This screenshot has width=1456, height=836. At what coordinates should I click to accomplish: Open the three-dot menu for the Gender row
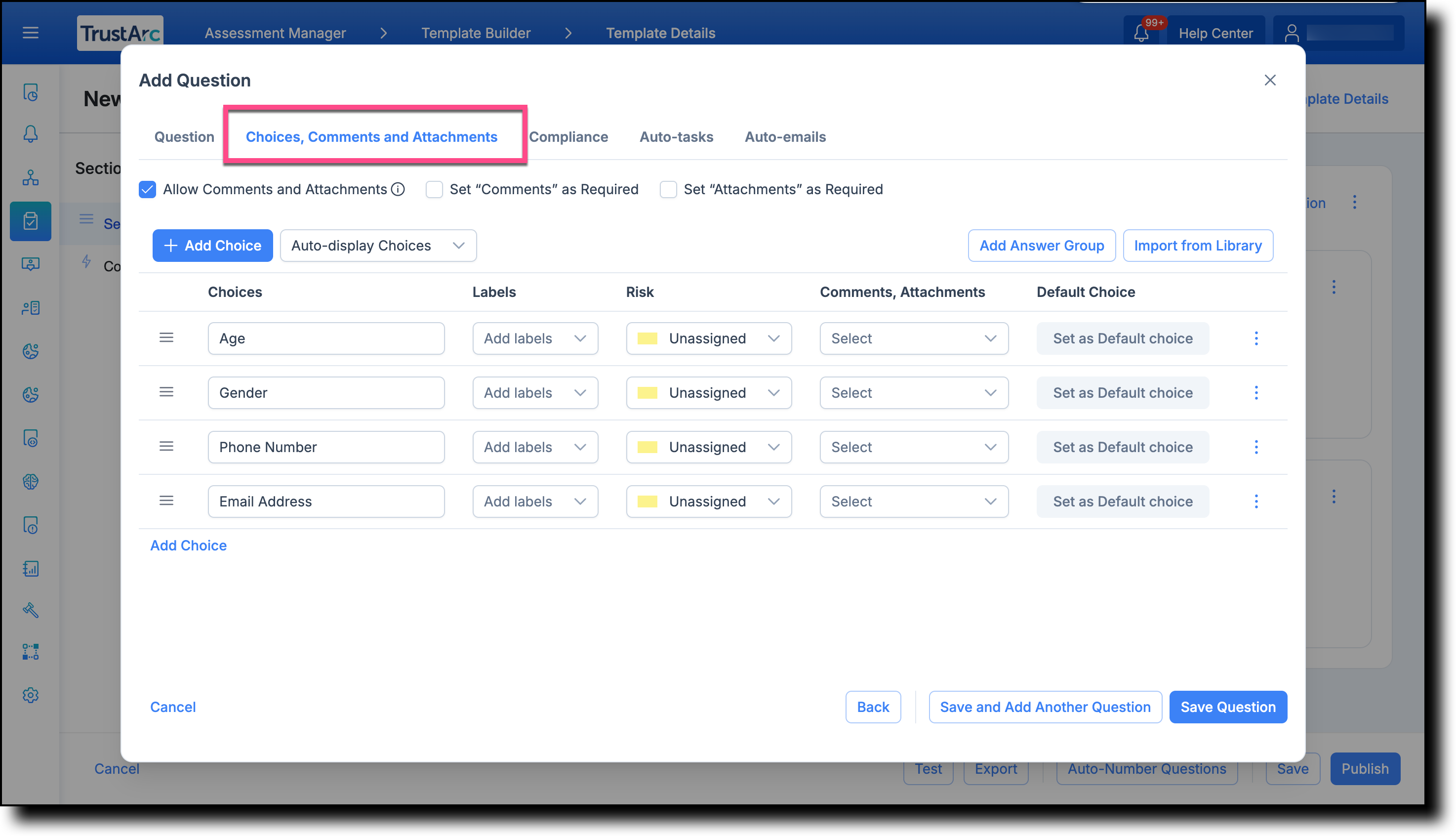pos(1256,393)
